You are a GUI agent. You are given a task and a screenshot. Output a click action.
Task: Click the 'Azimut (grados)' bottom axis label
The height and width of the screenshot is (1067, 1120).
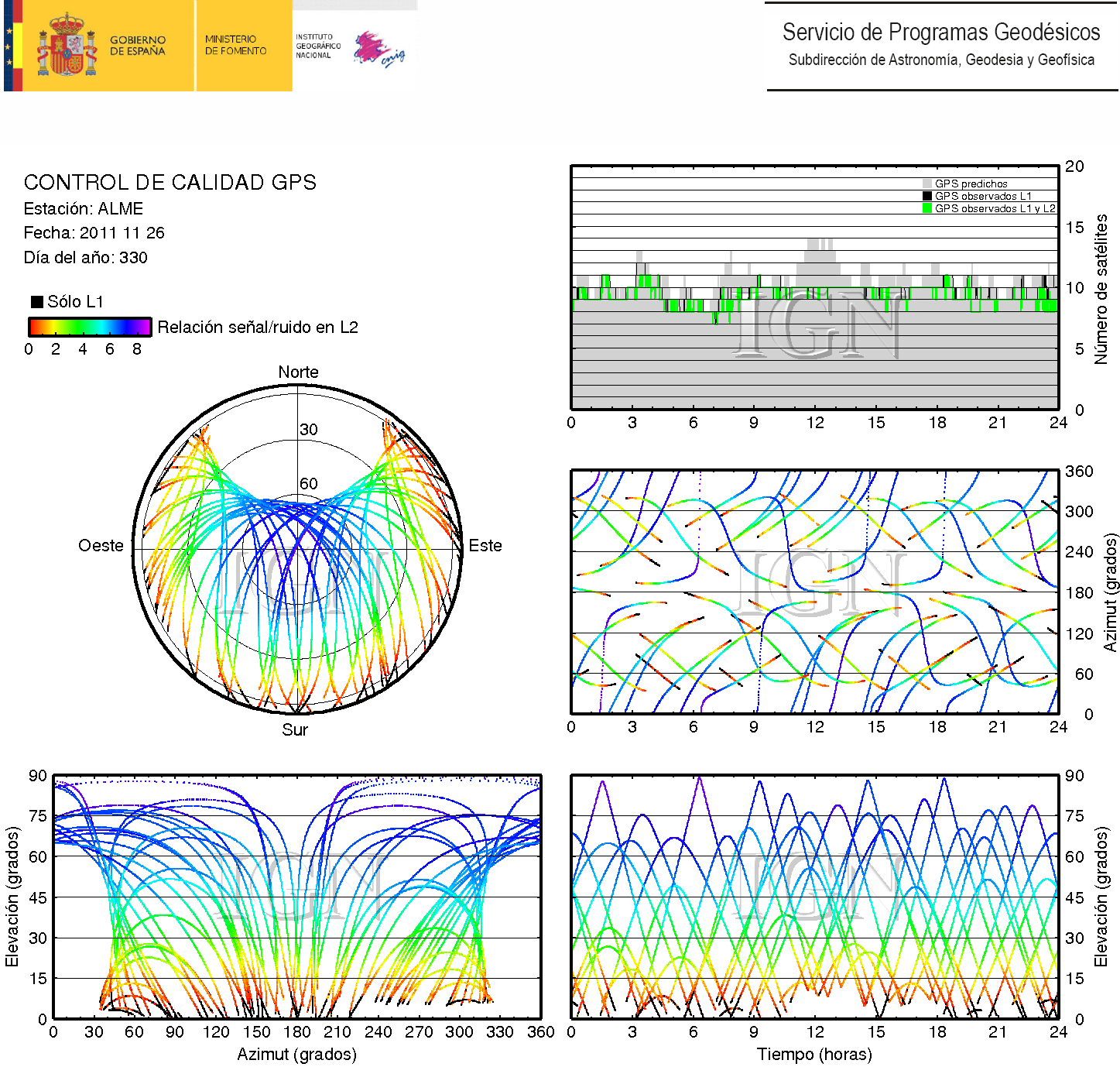point(296,1055)
